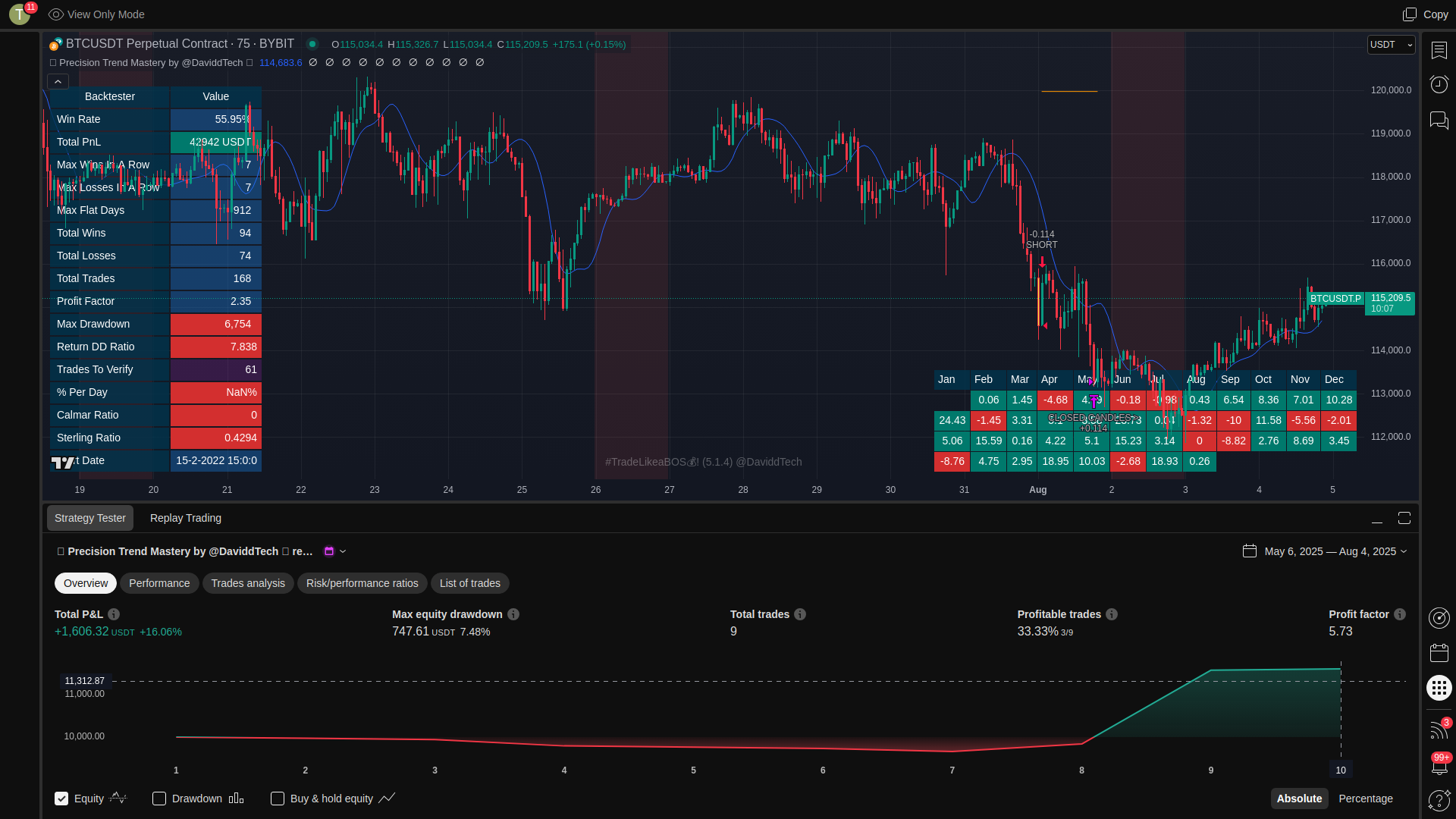The height and width of the screenshot is (819, 1456).
Task: Click the Precision Trend Mastery indicator legend
Action: pyautogui.click(x=151, y=63)
